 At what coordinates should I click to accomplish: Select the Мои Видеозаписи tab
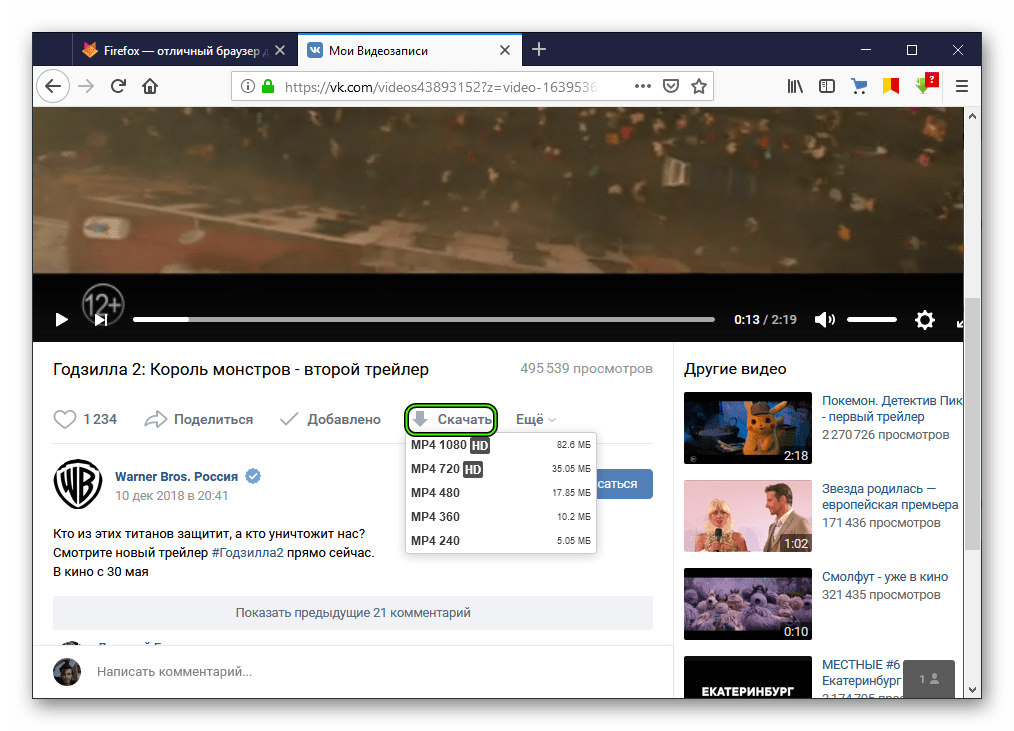[409, 50]
